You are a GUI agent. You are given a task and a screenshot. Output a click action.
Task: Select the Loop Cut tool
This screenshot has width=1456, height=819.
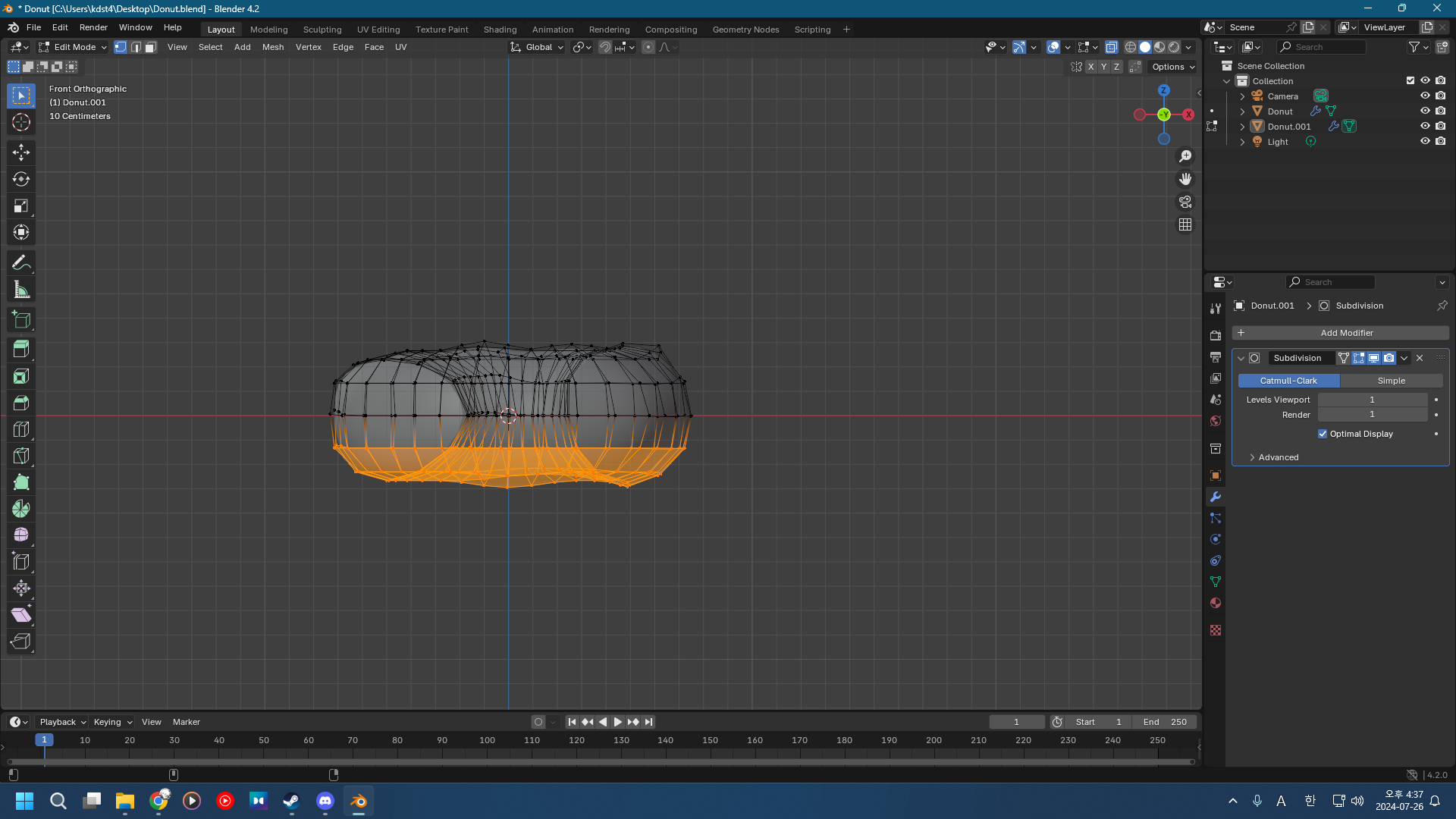[21, 429]
